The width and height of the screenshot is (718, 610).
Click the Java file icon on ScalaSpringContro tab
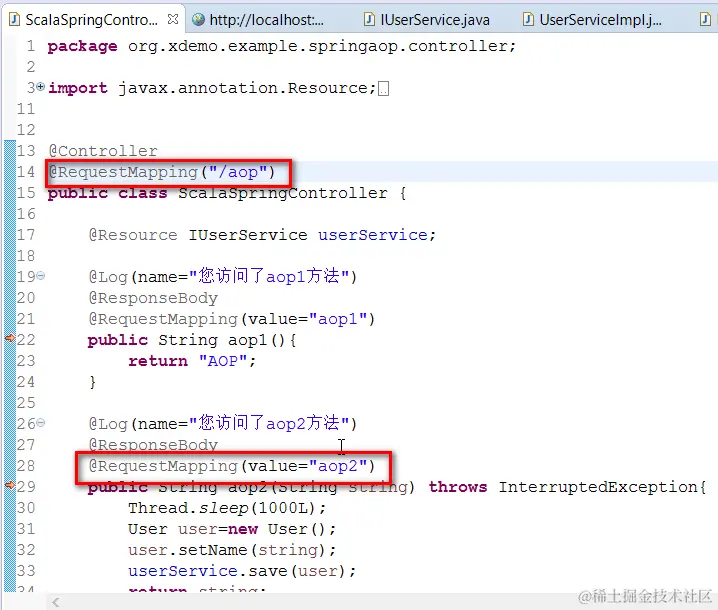[x=15, y=20]
